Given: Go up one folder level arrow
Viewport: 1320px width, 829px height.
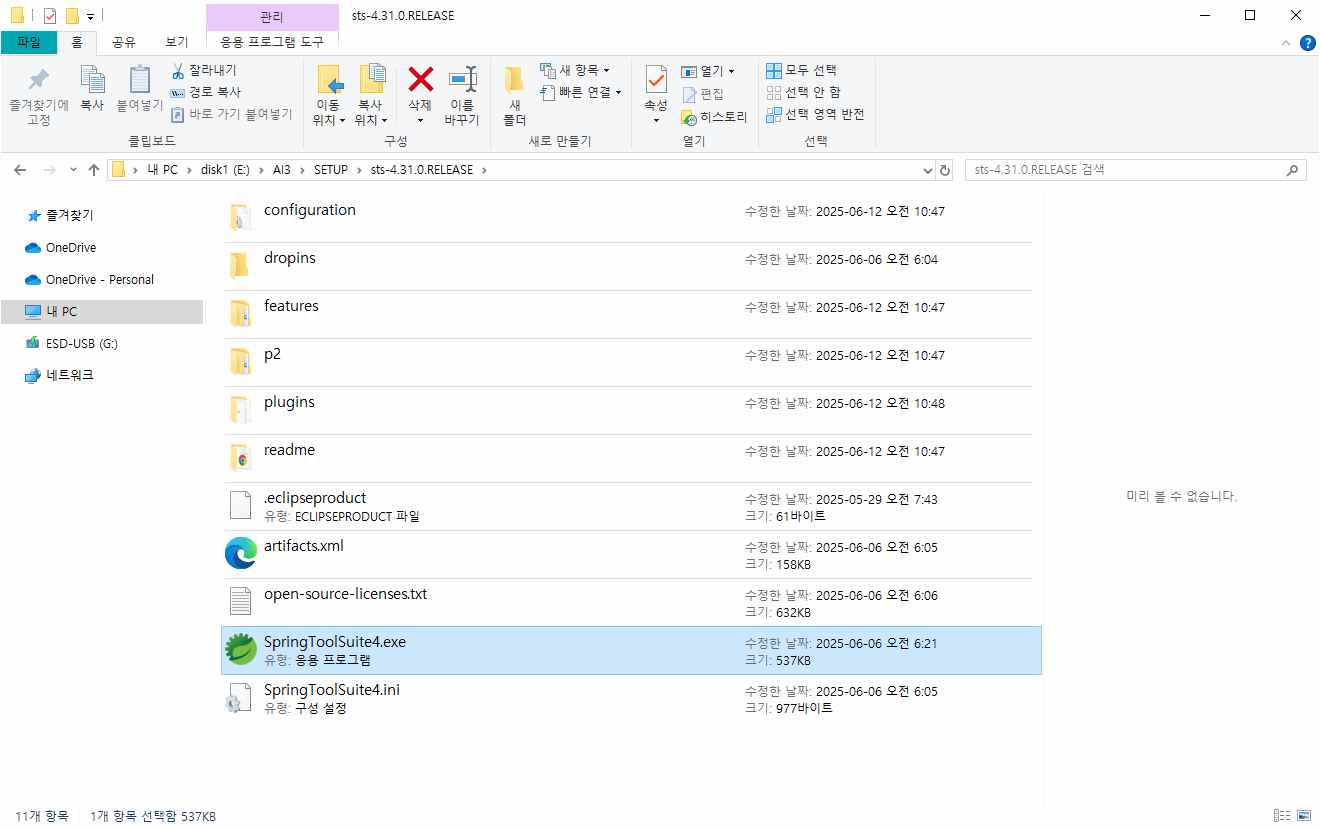Looking at the screenshot, I should click(x=94, y=170).
